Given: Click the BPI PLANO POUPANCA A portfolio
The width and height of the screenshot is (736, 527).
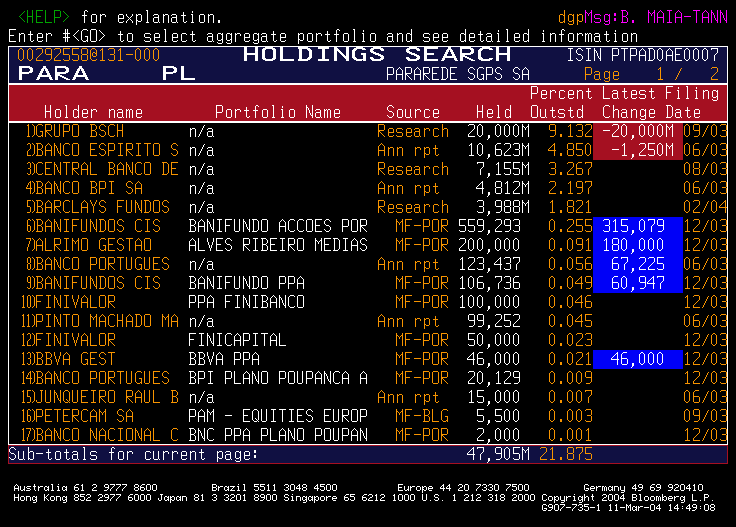Looking at the screenshot, I should click(278, 378).
